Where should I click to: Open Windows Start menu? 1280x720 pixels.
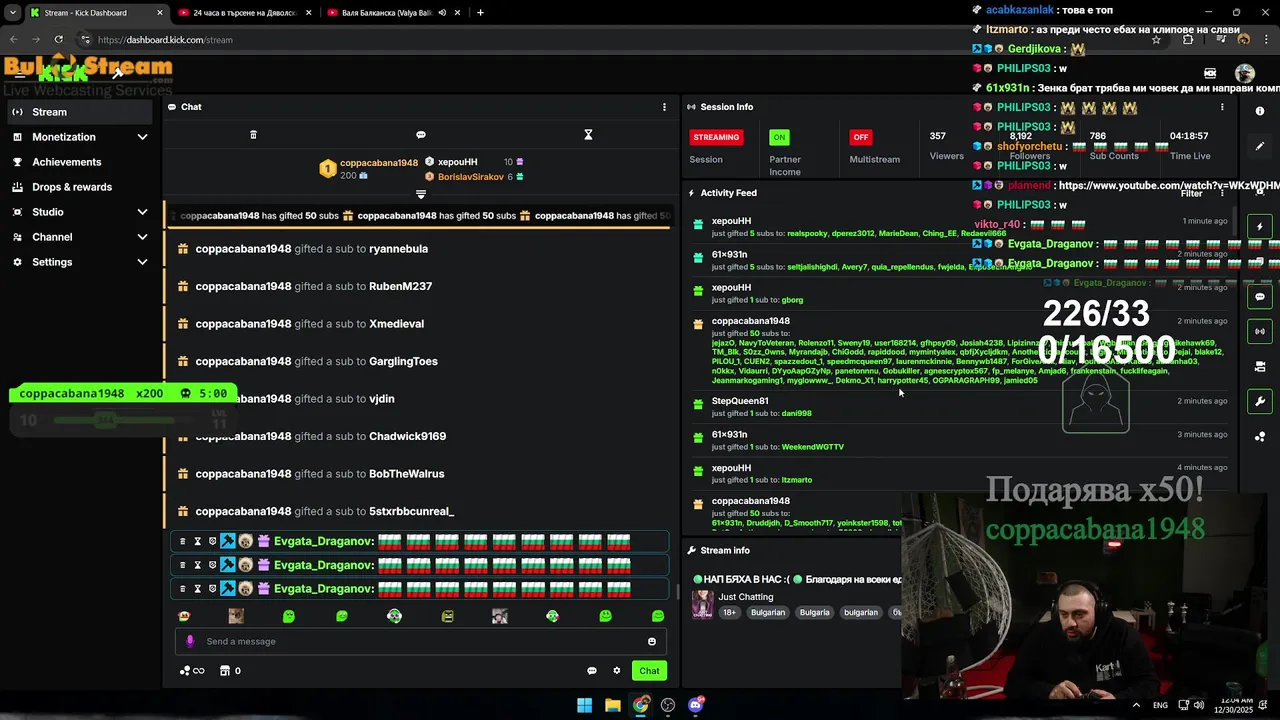584,705
